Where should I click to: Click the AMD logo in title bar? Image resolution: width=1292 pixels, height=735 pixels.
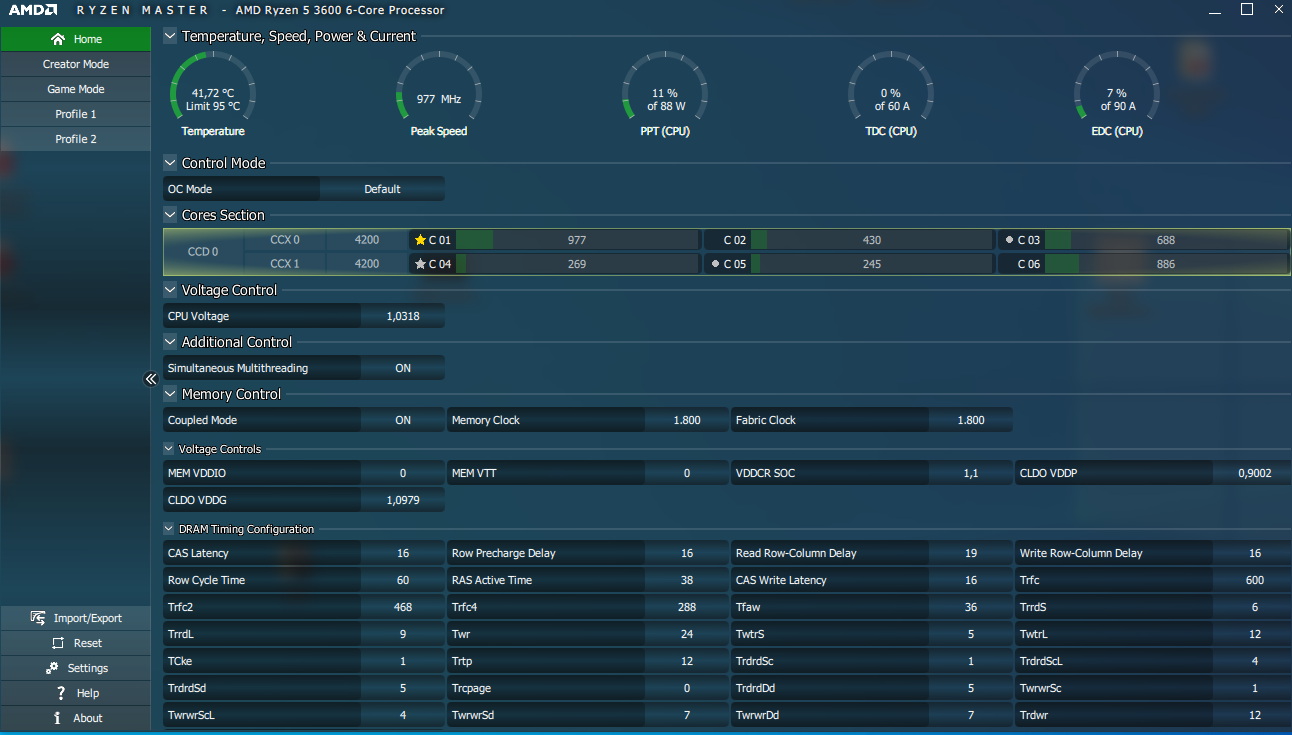pyautogui.click(x=33, y=10)
